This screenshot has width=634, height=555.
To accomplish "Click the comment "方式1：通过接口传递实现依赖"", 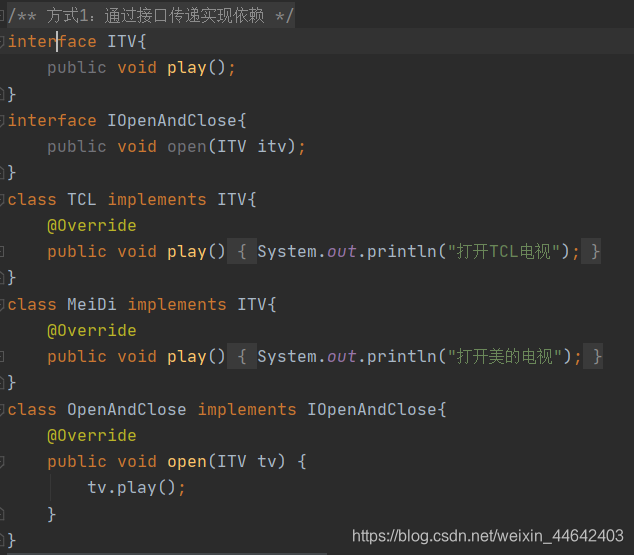I will coord(155,16).
